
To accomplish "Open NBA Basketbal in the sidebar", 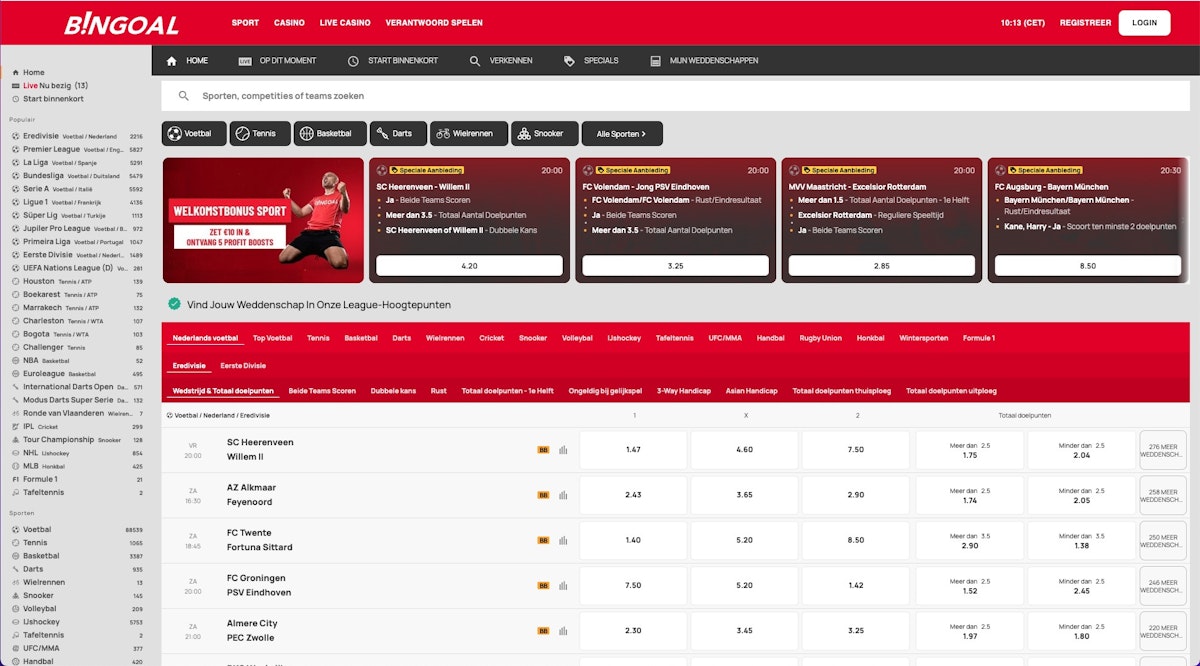I will click(x=77, y=360).
